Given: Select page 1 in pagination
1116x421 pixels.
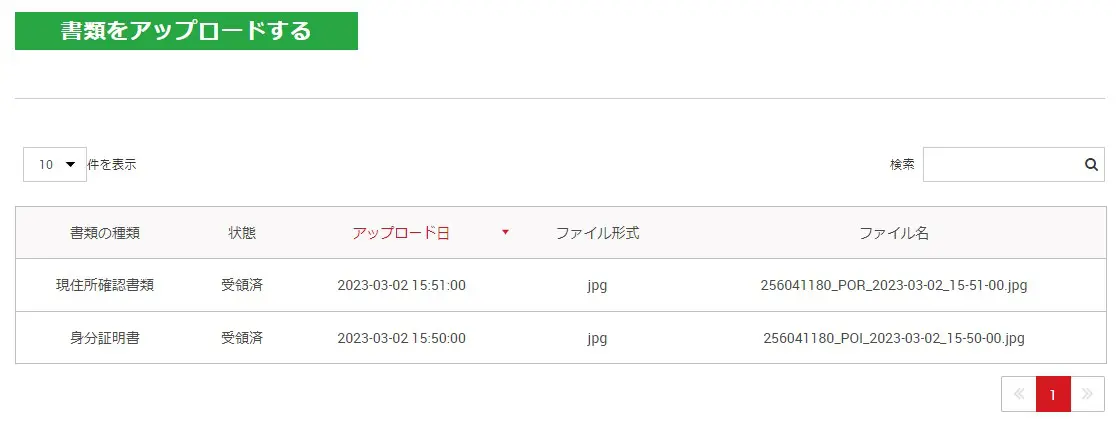Looking at the screenshot, I should (1053, 394).
